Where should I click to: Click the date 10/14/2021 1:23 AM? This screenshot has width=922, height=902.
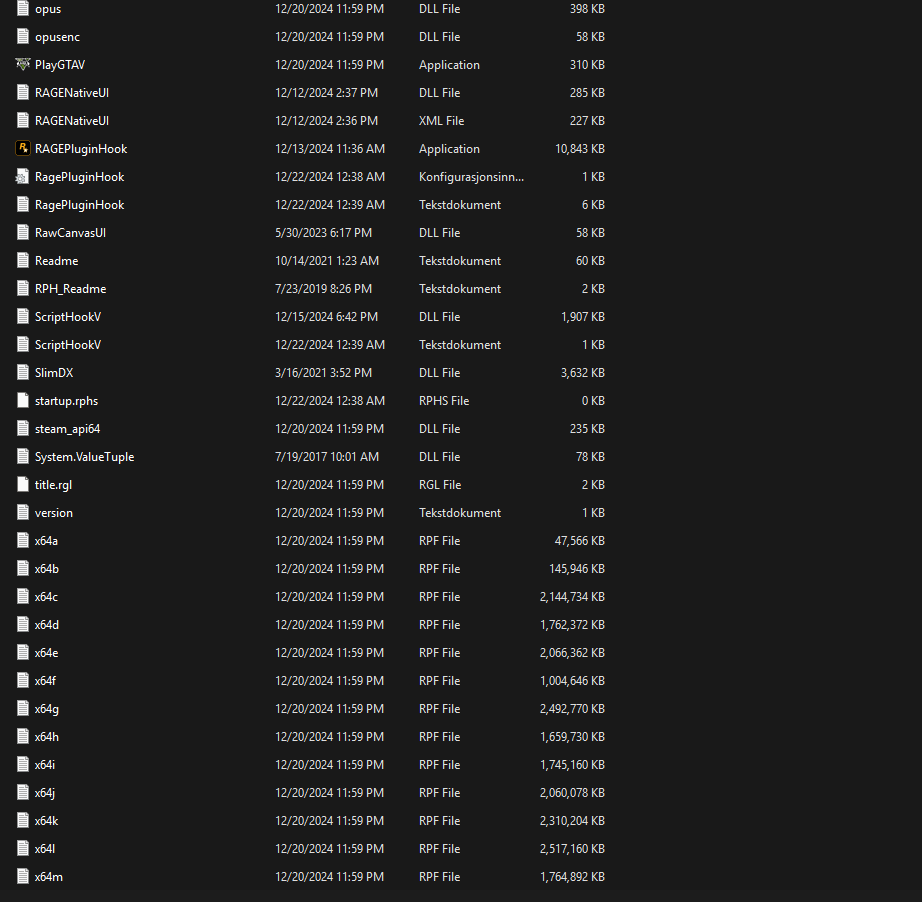click(327, 261)
